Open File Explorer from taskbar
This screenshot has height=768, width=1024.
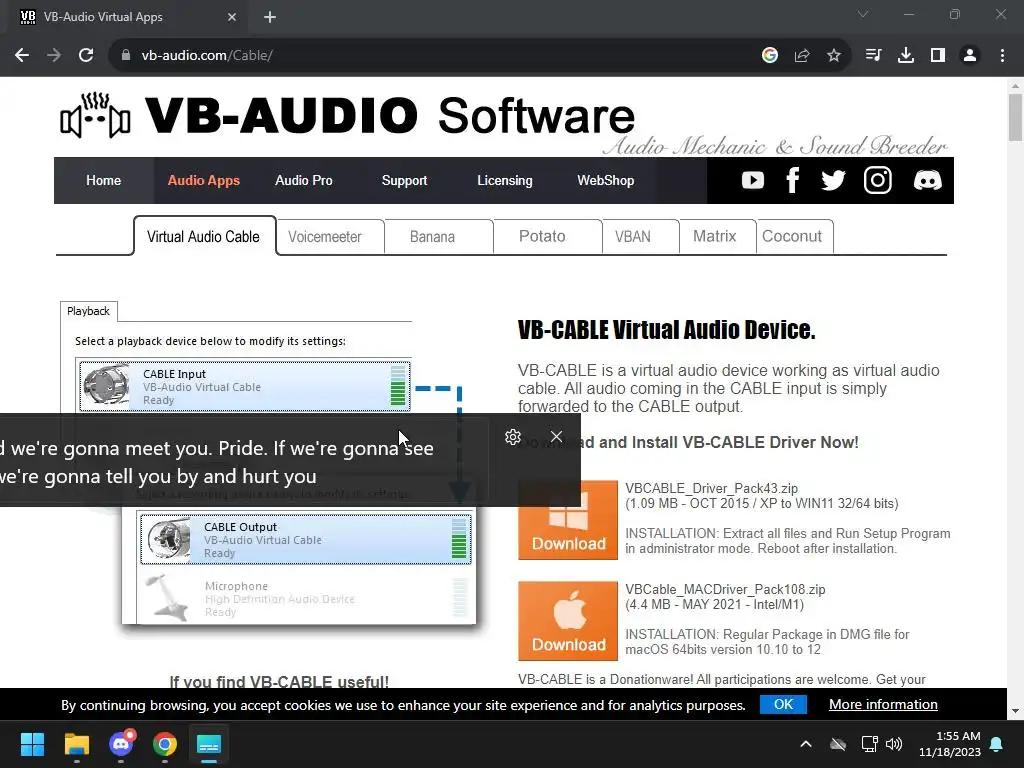(76, 744)
